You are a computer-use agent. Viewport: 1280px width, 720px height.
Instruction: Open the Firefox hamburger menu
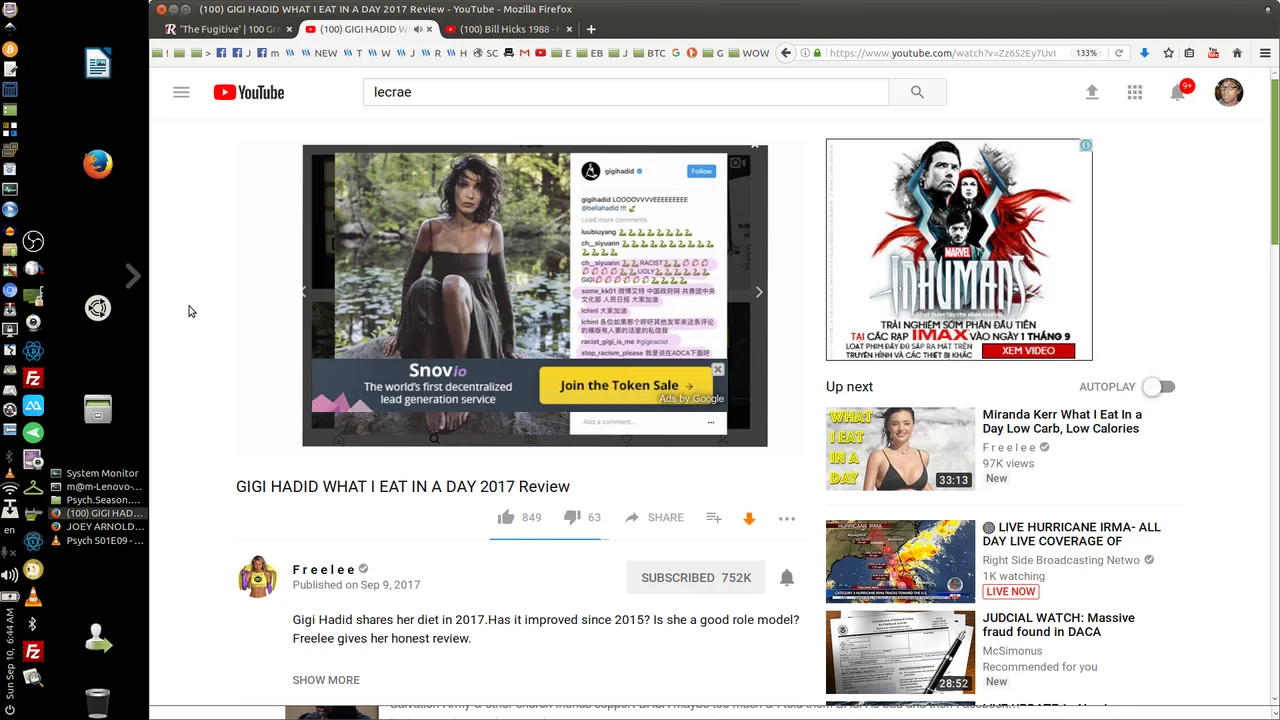pyautogui.click(x=1265, y=53)
